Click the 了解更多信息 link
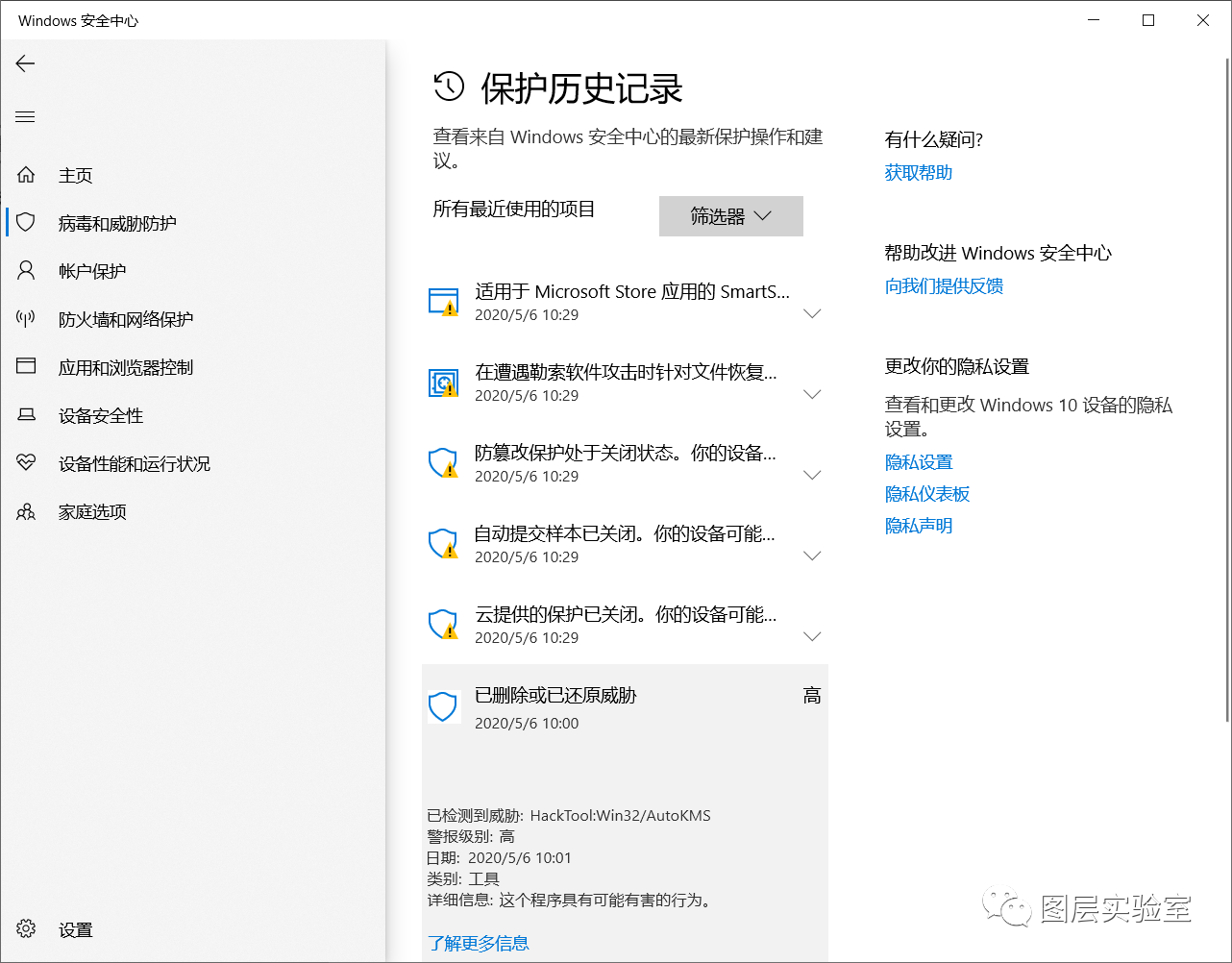The image size is (1232, 963). tap(479, 943)
